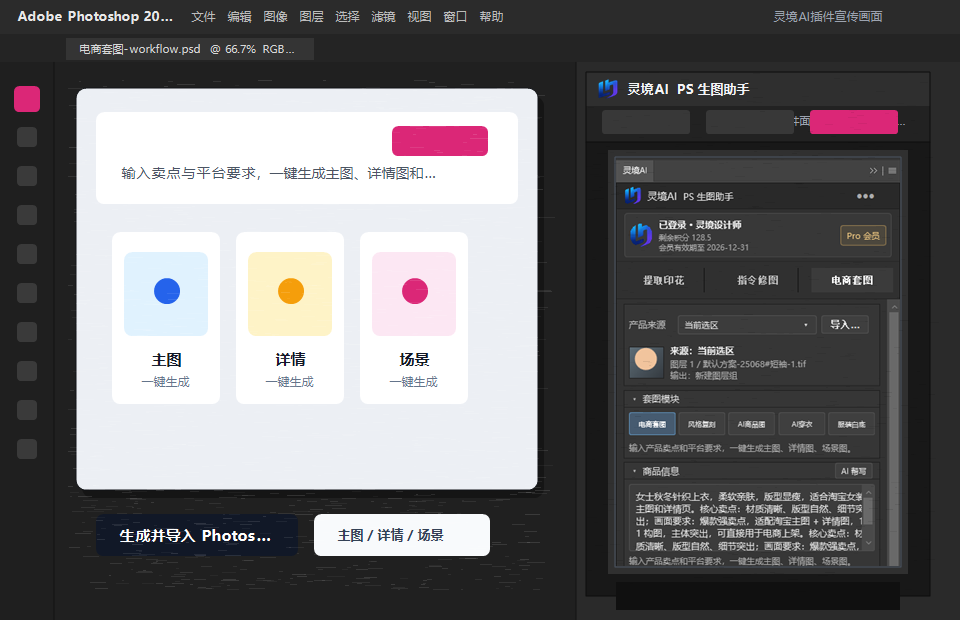Click the AI 帮写 button
Image resolution: width=960 pixels, height=620 pixels.
tap(853, 471)
